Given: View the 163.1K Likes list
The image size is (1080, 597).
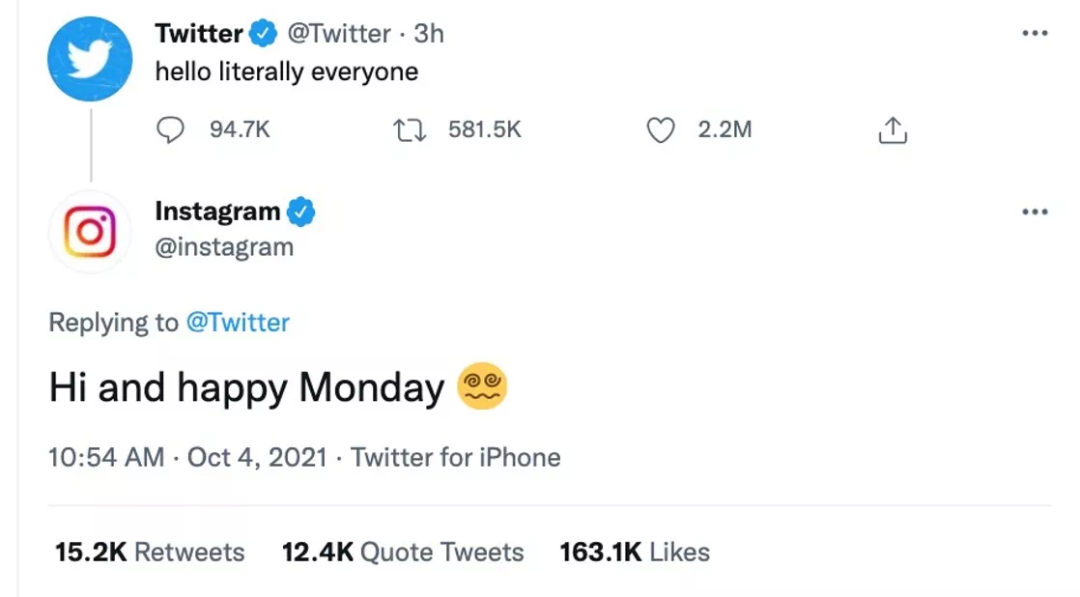Looking at the screenshot, I should tap(634, 552).
